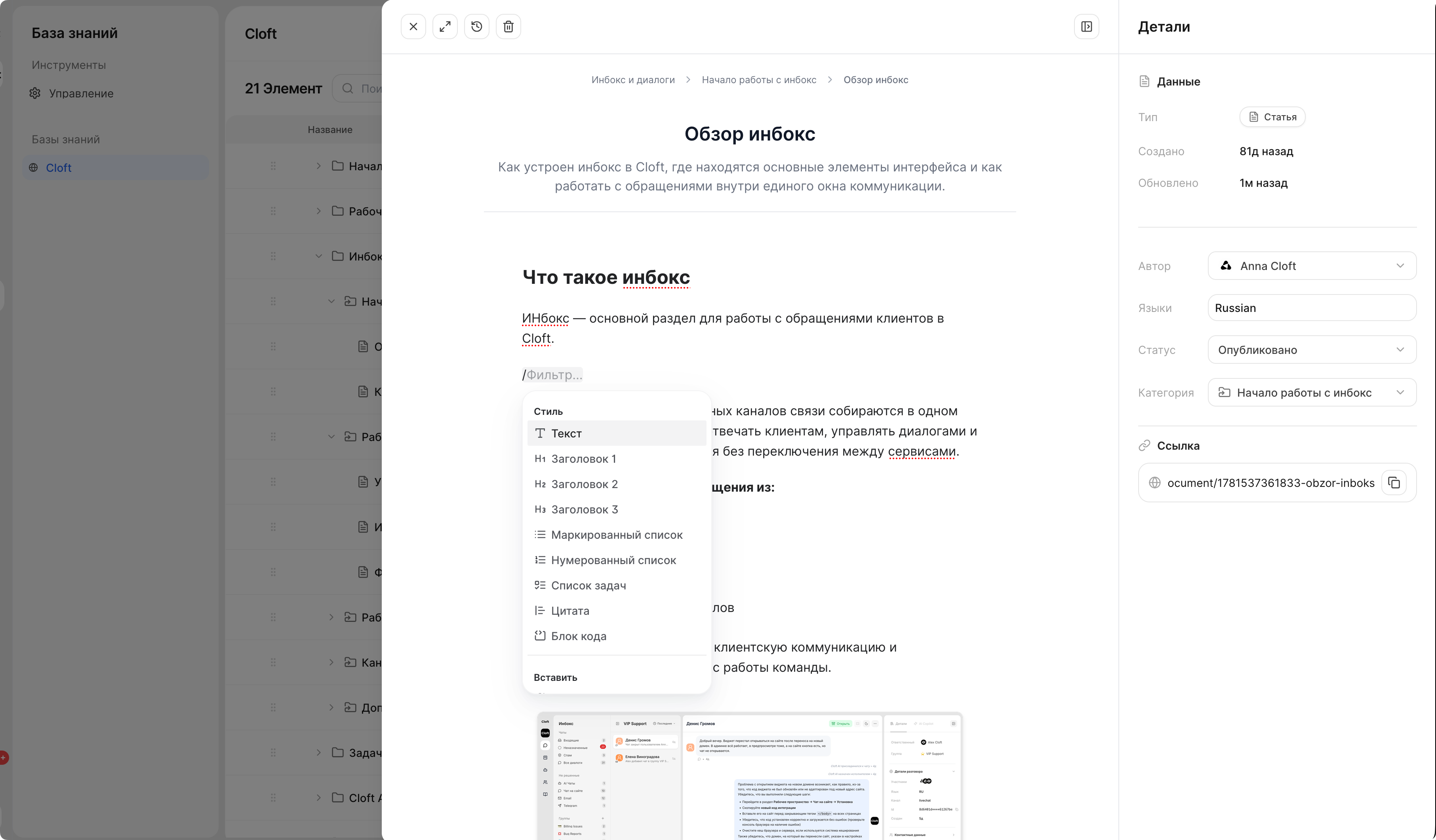This screenshot has height=840, width=1436.
Task: Open the version history icon
Action: coord(476,27)
